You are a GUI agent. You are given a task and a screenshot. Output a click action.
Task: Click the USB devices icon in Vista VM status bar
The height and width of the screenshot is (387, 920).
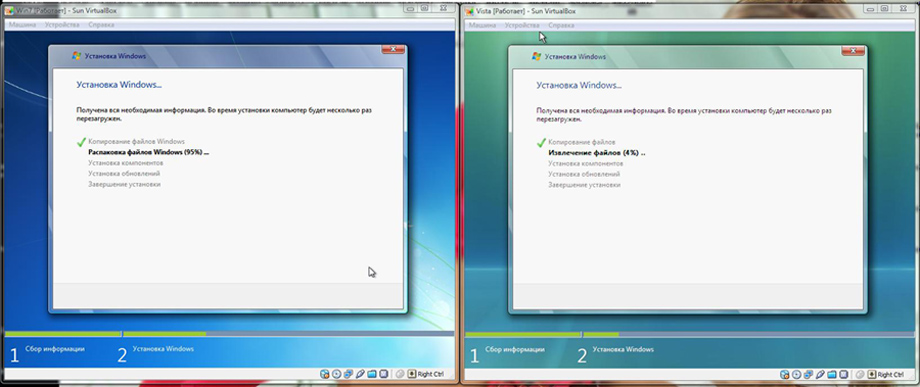(820, 374)
